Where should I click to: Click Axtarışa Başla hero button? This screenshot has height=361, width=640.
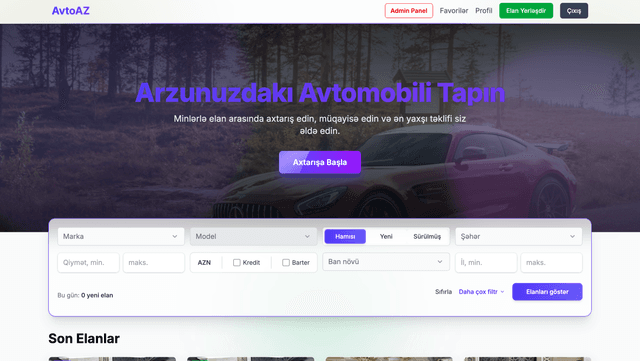pyautogui.click(x=320, y=162)
